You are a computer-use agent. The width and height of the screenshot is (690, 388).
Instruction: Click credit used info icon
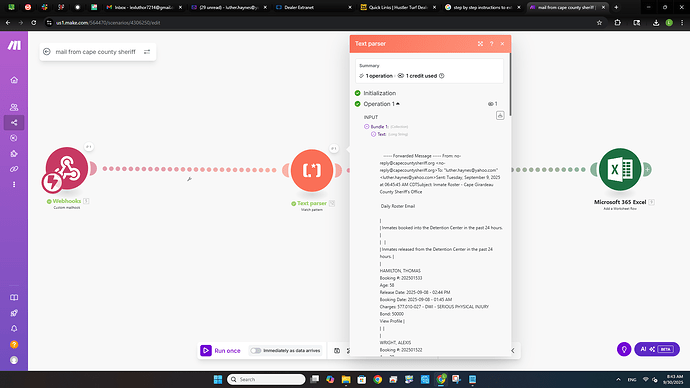(x=442, y=76)
